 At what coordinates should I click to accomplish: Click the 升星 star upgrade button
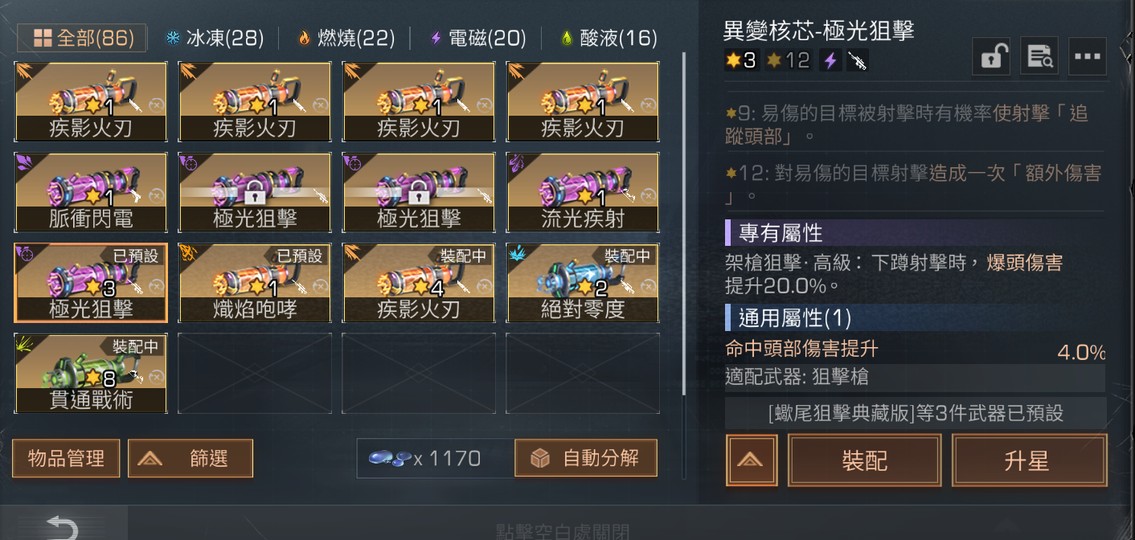(x=1029, y=460)
